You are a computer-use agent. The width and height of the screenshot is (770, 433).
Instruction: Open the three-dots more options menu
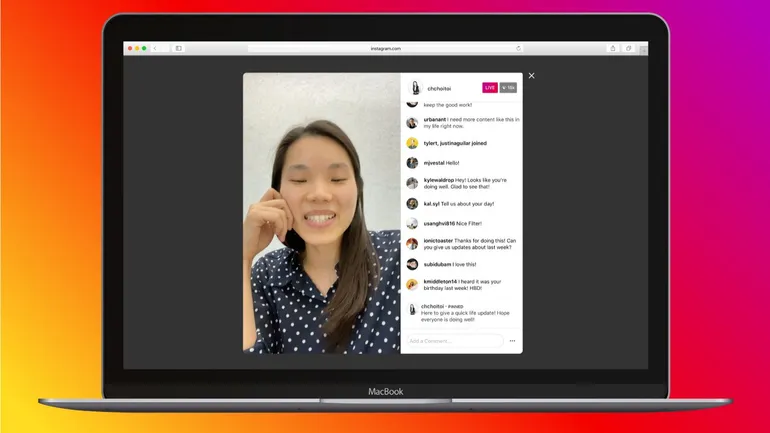512,341
